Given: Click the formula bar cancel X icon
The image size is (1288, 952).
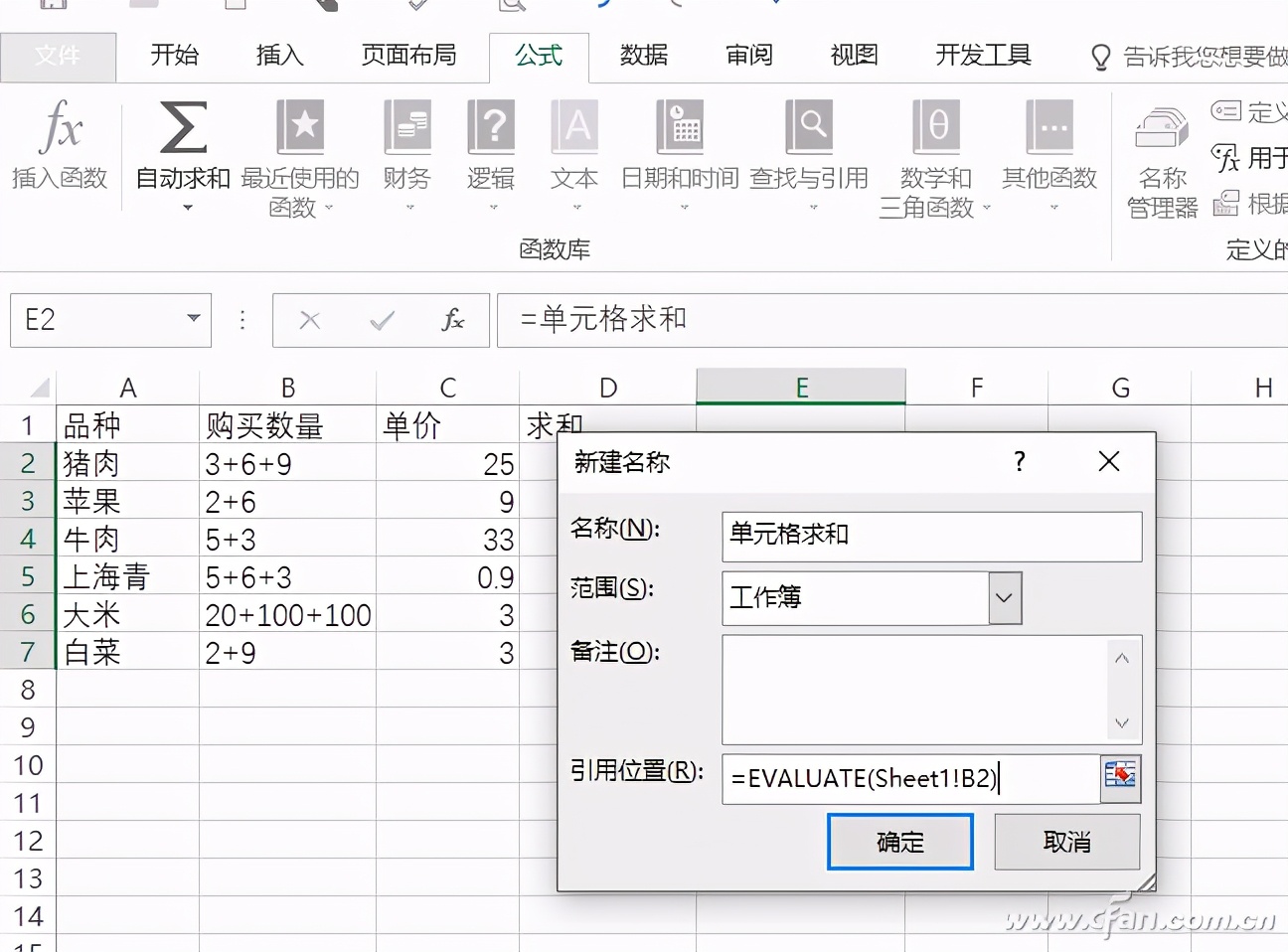Looking at the screenshot, I should click(x=310, y=320).
